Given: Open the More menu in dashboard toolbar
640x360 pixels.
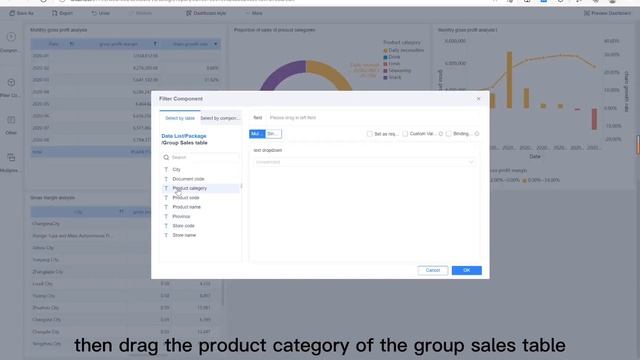Looking at the screenshot, I should (x=253, y=13).
